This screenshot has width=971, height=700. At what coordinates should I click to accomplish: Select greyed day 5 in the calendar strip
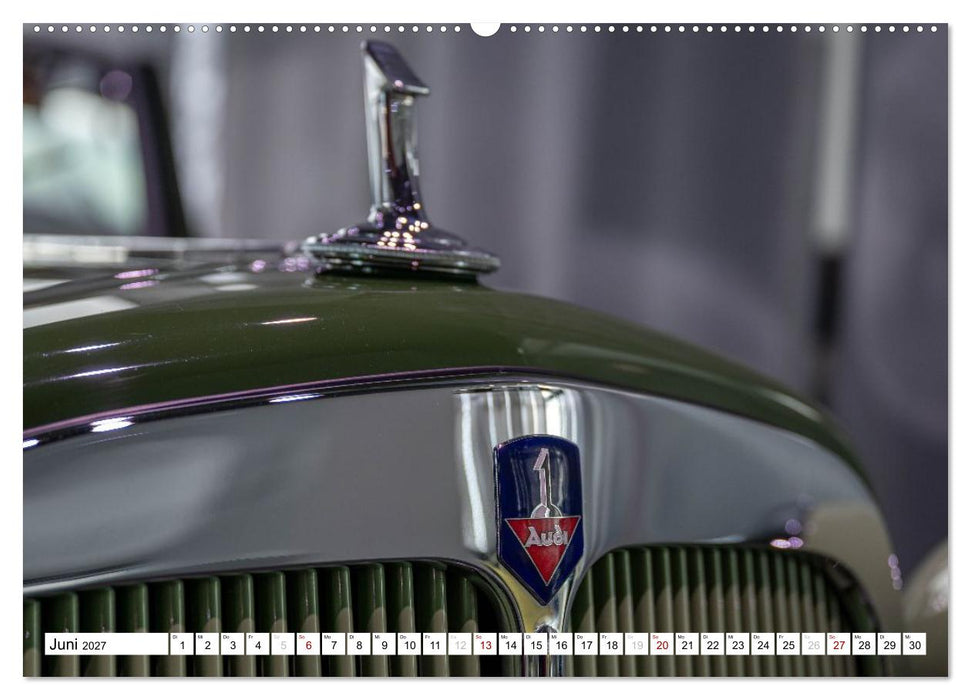[283, 644]
